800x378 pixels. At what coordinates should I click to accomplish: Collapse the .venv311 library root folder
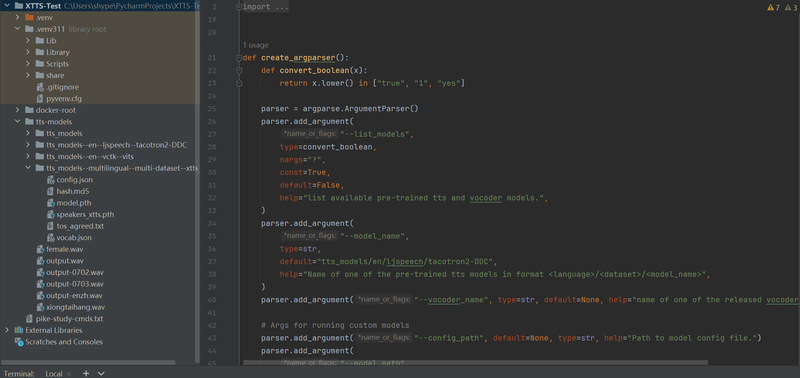point(17,29)
